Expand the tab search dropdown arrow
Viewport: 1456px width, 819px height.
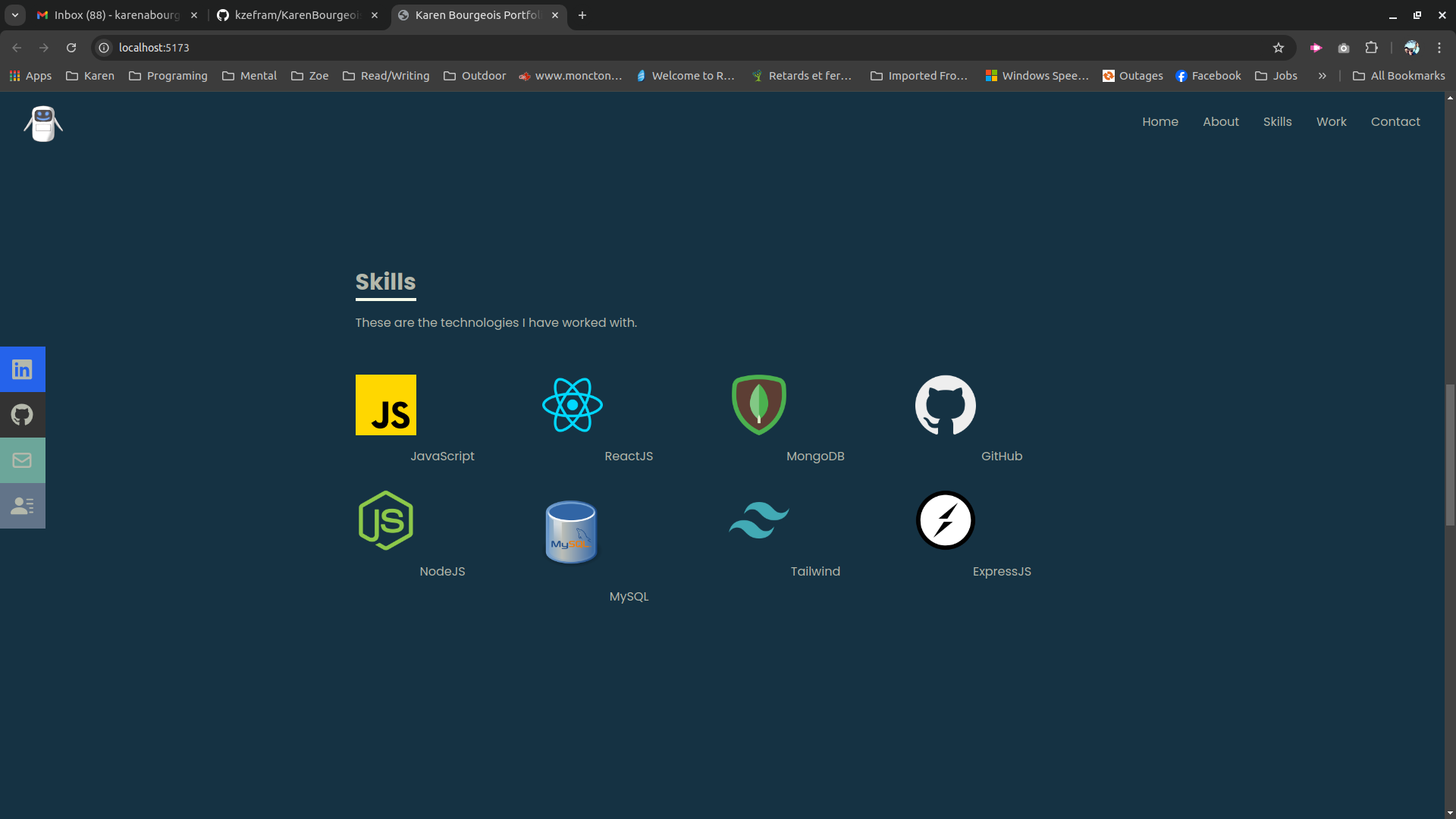[x=15, y=15]
